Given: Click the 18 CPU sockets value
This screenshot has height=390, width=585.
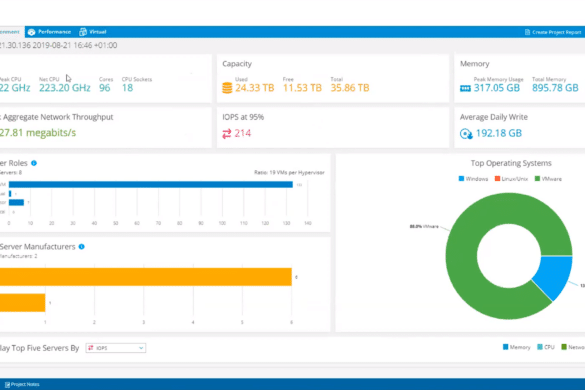Looking at the screenshot, I should tap(127, 88).
